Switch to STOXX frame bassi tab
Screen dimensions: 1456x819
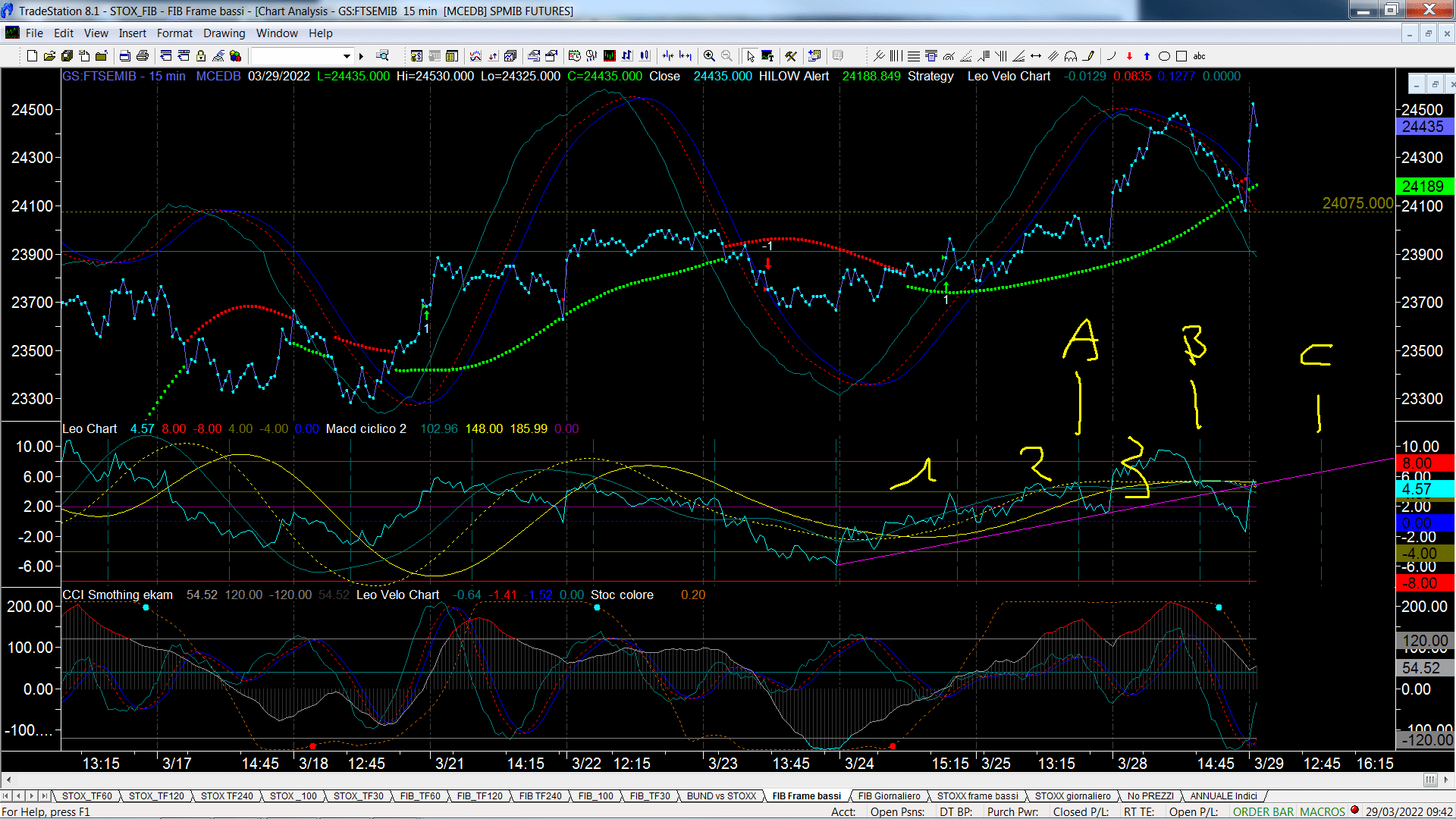(977, 796)
